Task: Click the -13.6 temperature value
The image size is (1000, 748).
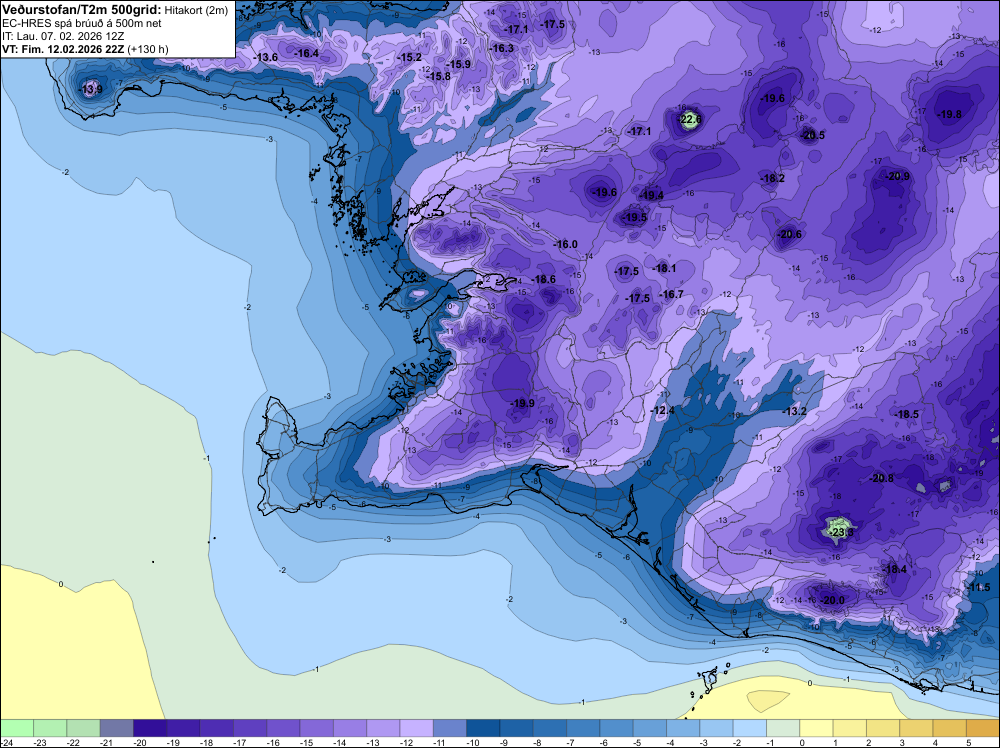Action: [265, 57]
